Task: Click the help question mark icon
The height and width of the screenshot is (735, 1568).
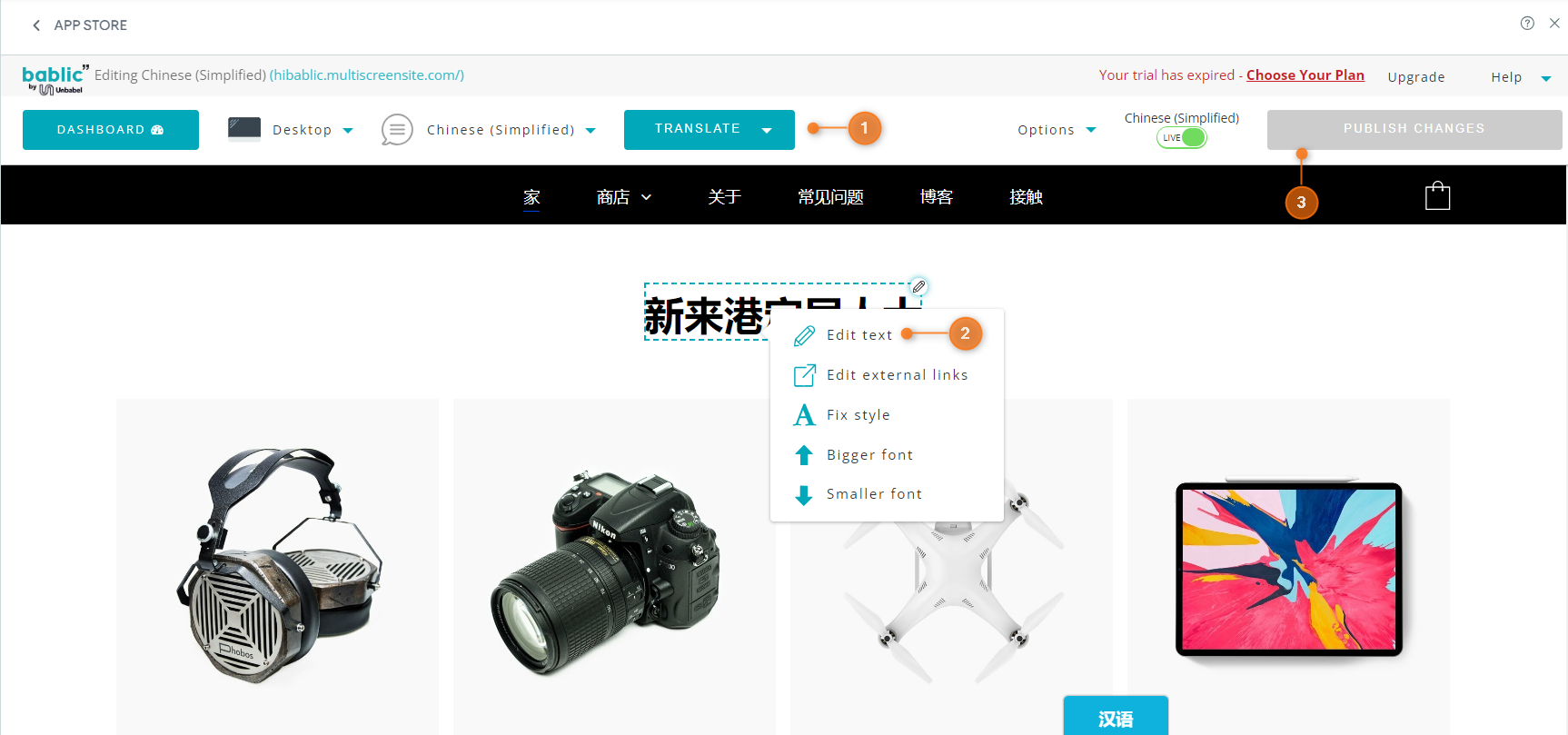Action: pos(1527,24)
